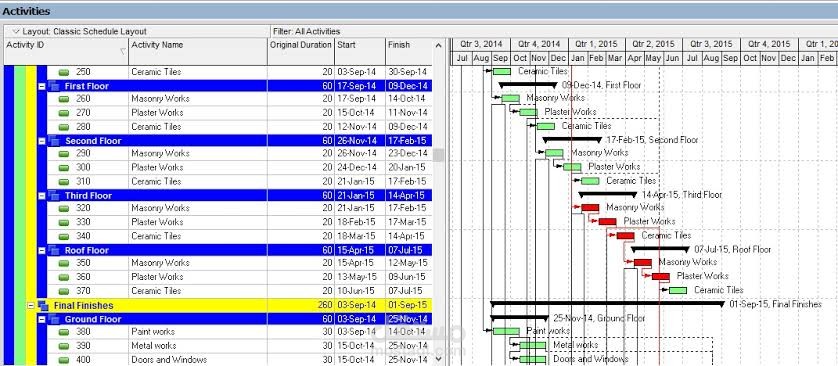The width and height of the screenshot is (838, 366).
Task: Click the WBS icon beside Second Floor
Action: 53,141
